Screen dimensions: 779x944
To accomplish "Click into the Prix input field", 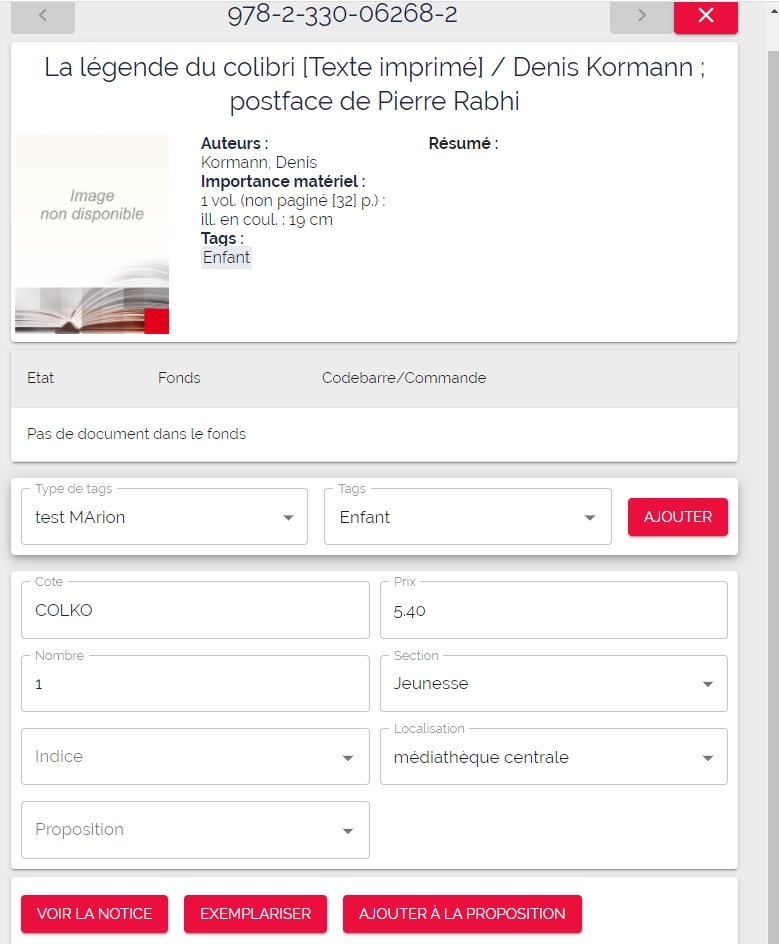I will pyautogui.click(x=554, y=610).
